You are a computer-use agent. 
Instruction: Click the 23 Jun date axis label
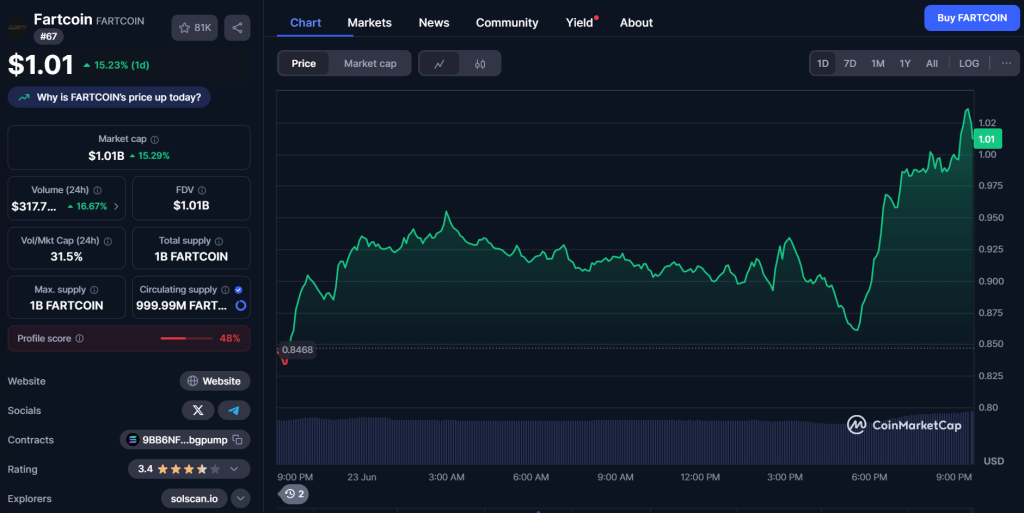coord(362,477)
